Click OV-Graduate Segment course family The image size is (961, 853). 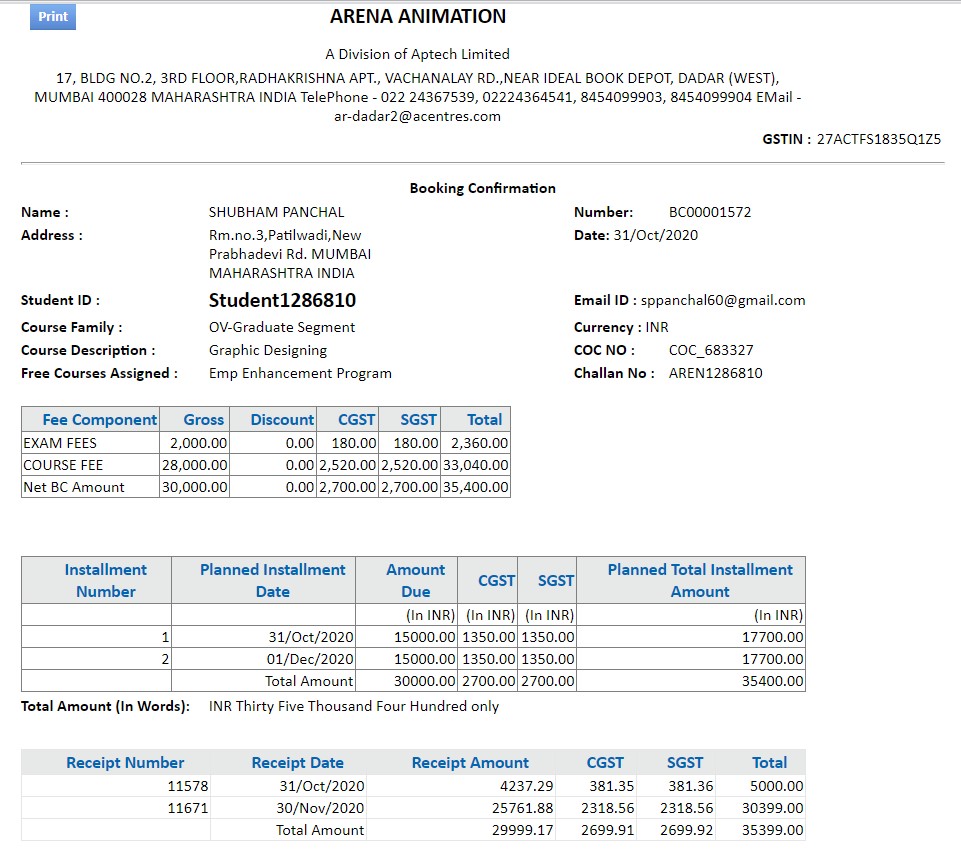click(282, 327)
